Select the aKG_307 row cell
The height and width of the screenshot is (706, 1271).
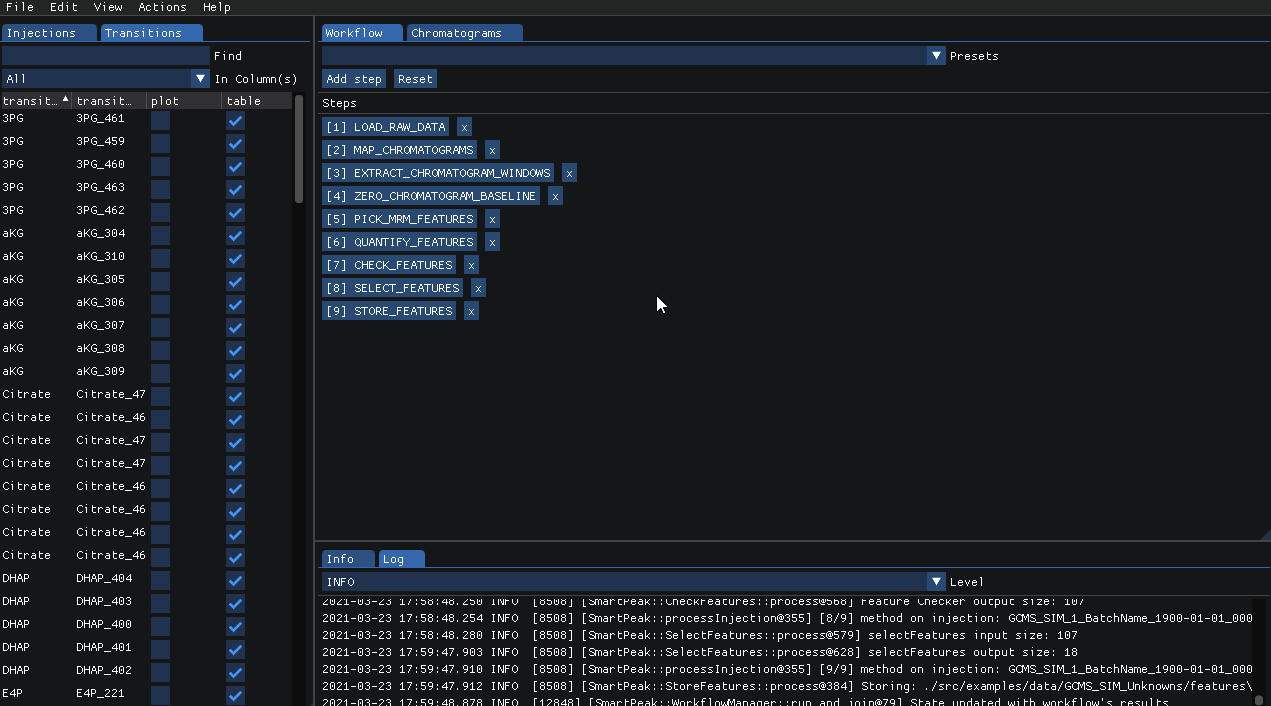pos(100,325)
